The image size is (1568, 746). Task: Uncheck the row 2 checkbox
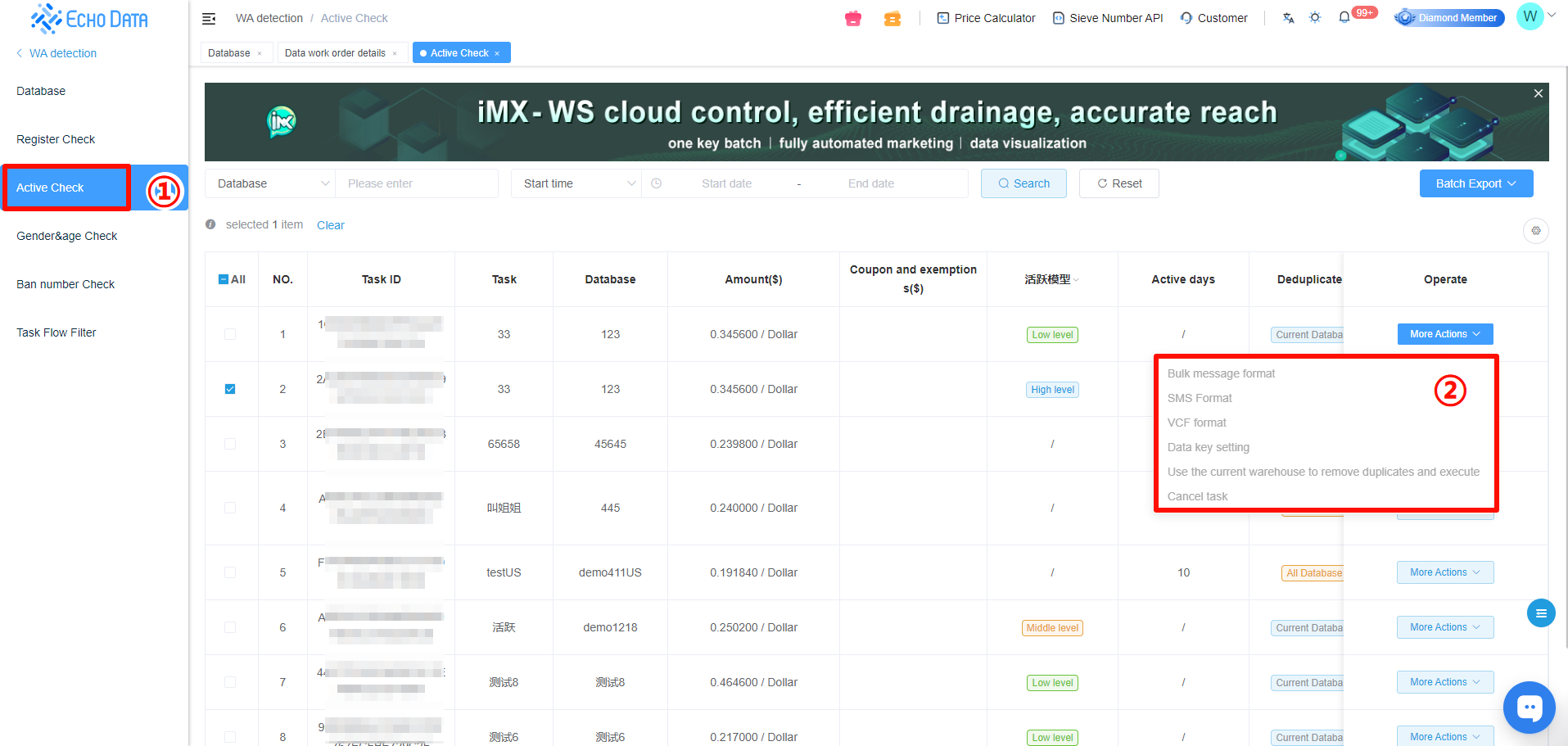[x=230, y=389]
